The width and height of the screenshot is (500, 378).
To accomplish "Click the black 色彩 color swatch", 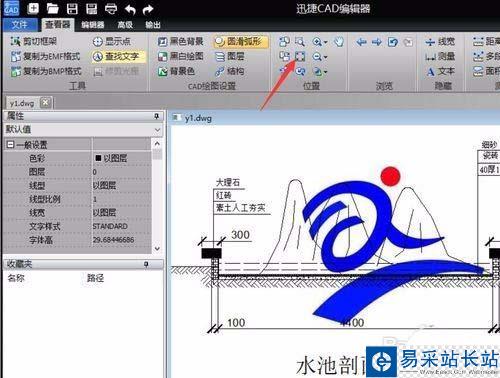I will point(98,158).
